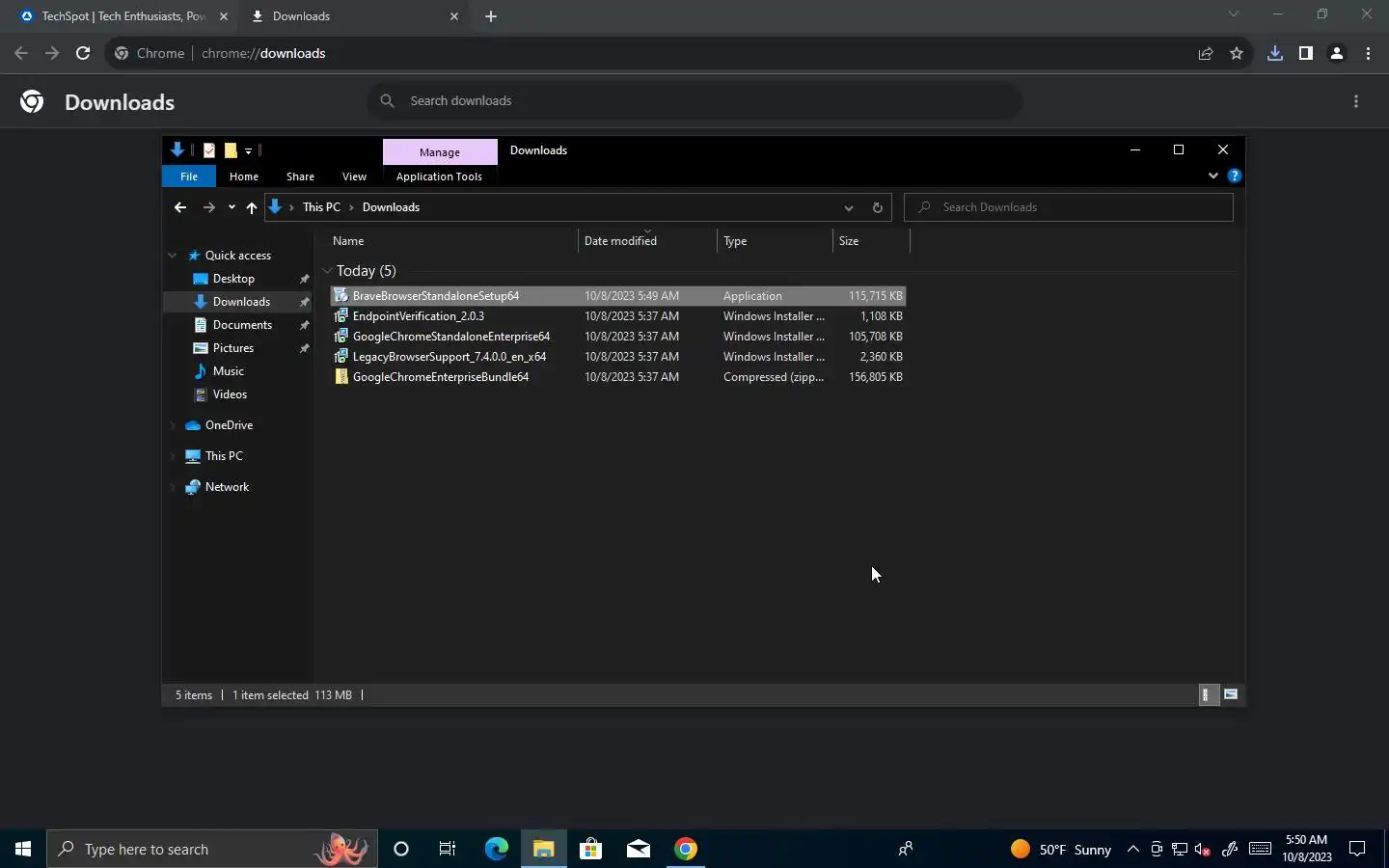Expand the This PC tree node
Screen dimensions: 1389x868
[173, 456]
